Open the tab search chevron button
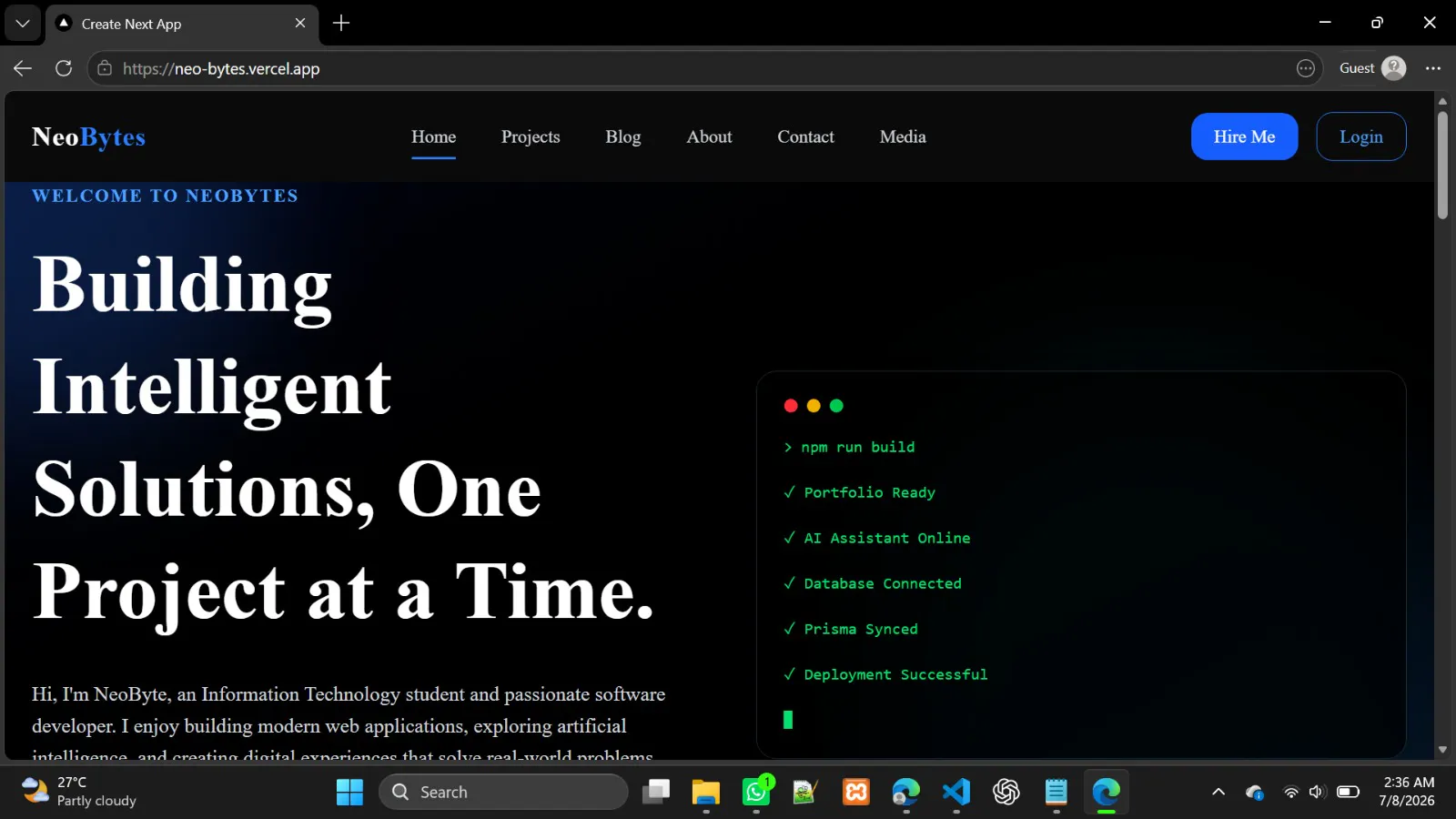Image resolution: width=1456 pixels, height=819 pixels. [x=23, y=23]
